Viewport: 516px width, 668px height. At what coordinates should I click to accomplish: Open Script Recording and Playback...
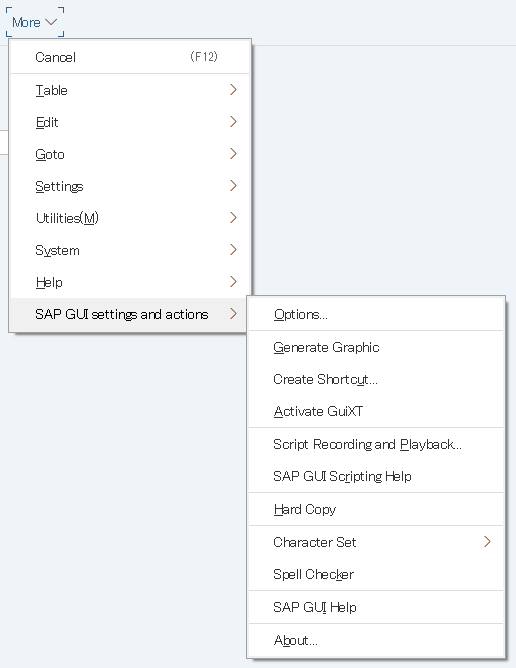point(376,444)
